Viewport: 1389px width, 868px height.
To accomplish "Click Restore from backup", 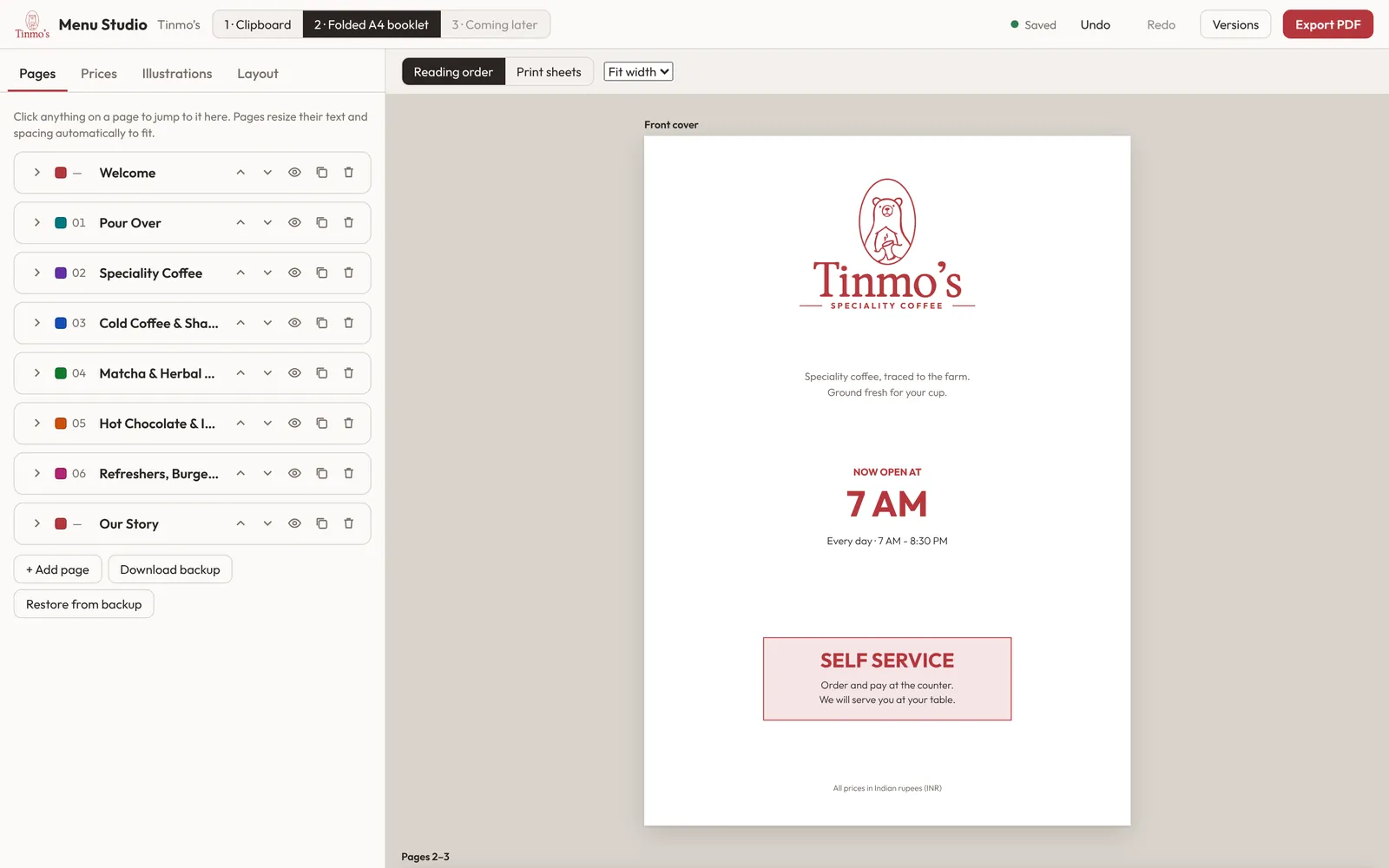I will click(84, 604).
